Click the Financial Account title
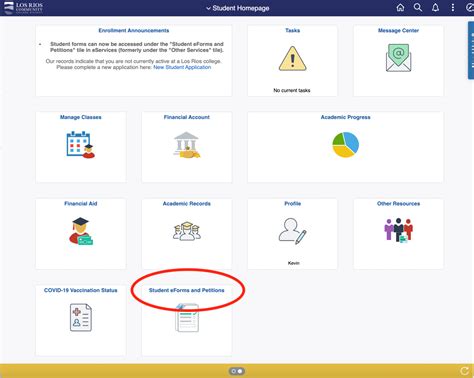 [187, 117]
